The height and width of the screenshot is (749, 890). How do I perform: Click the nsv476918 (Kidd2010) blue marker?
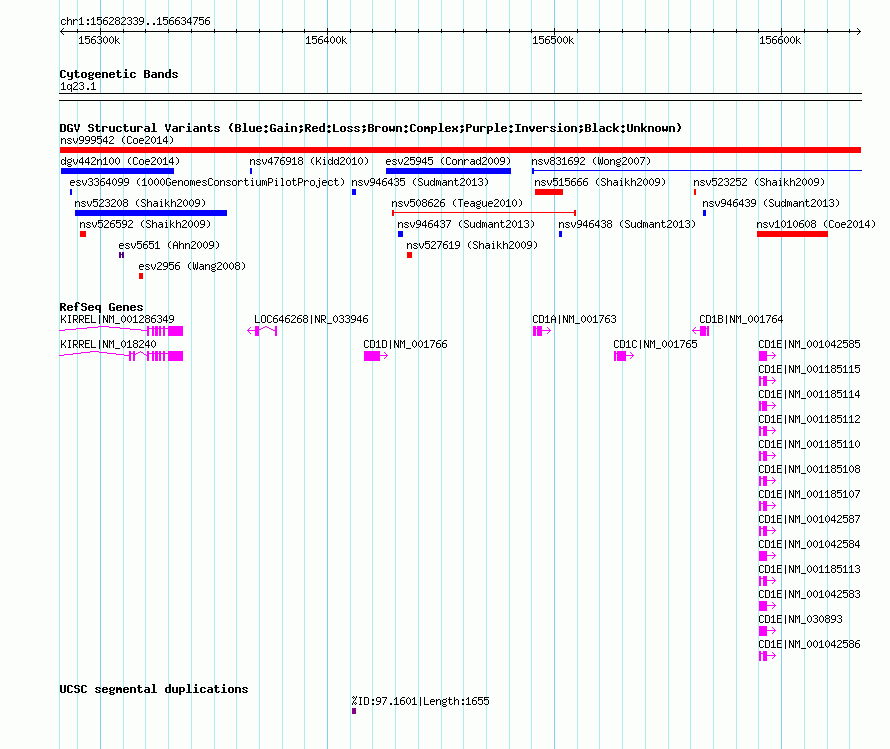(251, 171)
